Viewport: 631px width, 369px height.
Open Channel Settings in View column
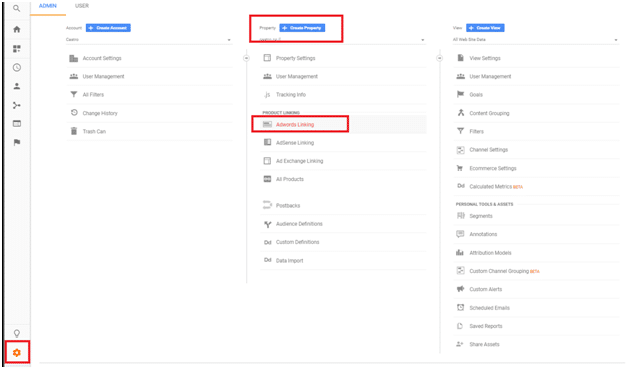(x=536, y=150)
